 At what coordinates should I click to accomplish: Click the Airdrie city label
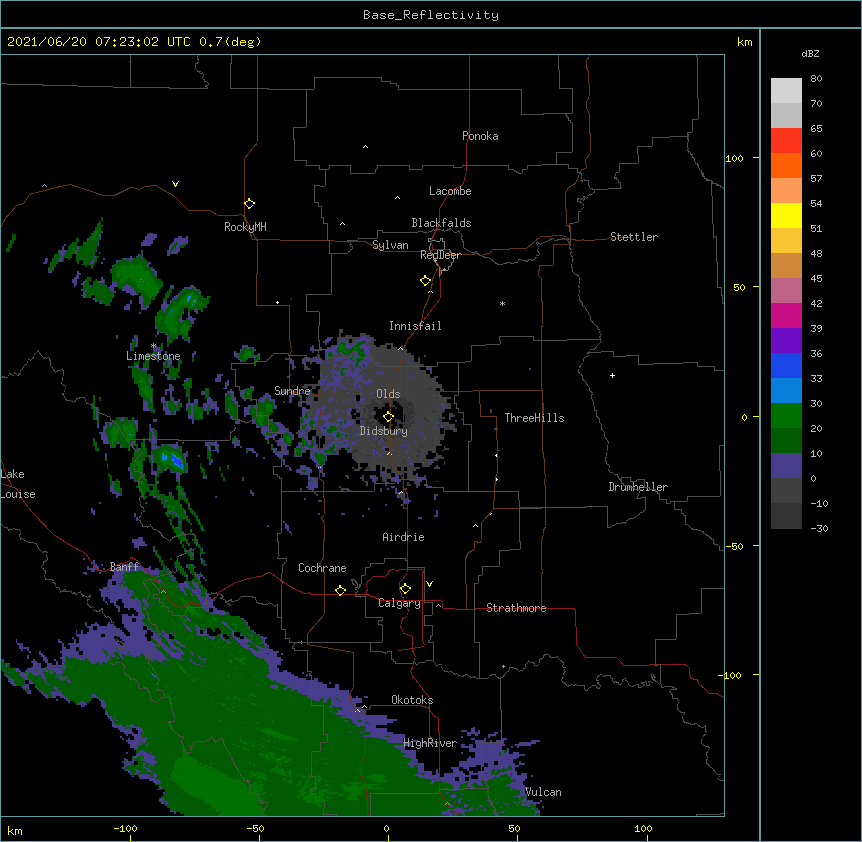404,537
